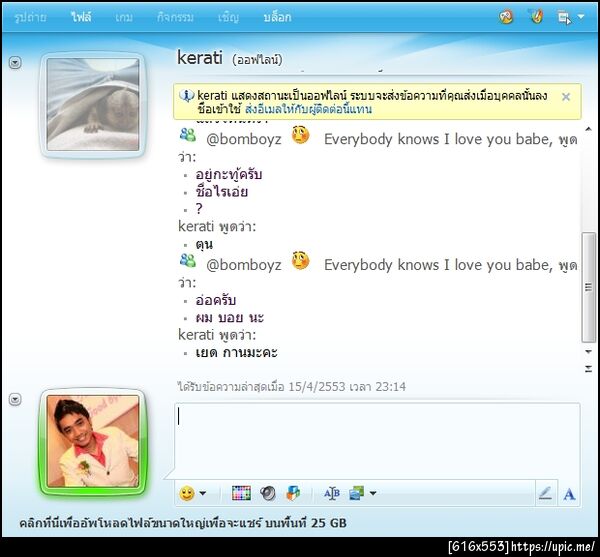Click the info icon in yellow notification

[187, 95]
